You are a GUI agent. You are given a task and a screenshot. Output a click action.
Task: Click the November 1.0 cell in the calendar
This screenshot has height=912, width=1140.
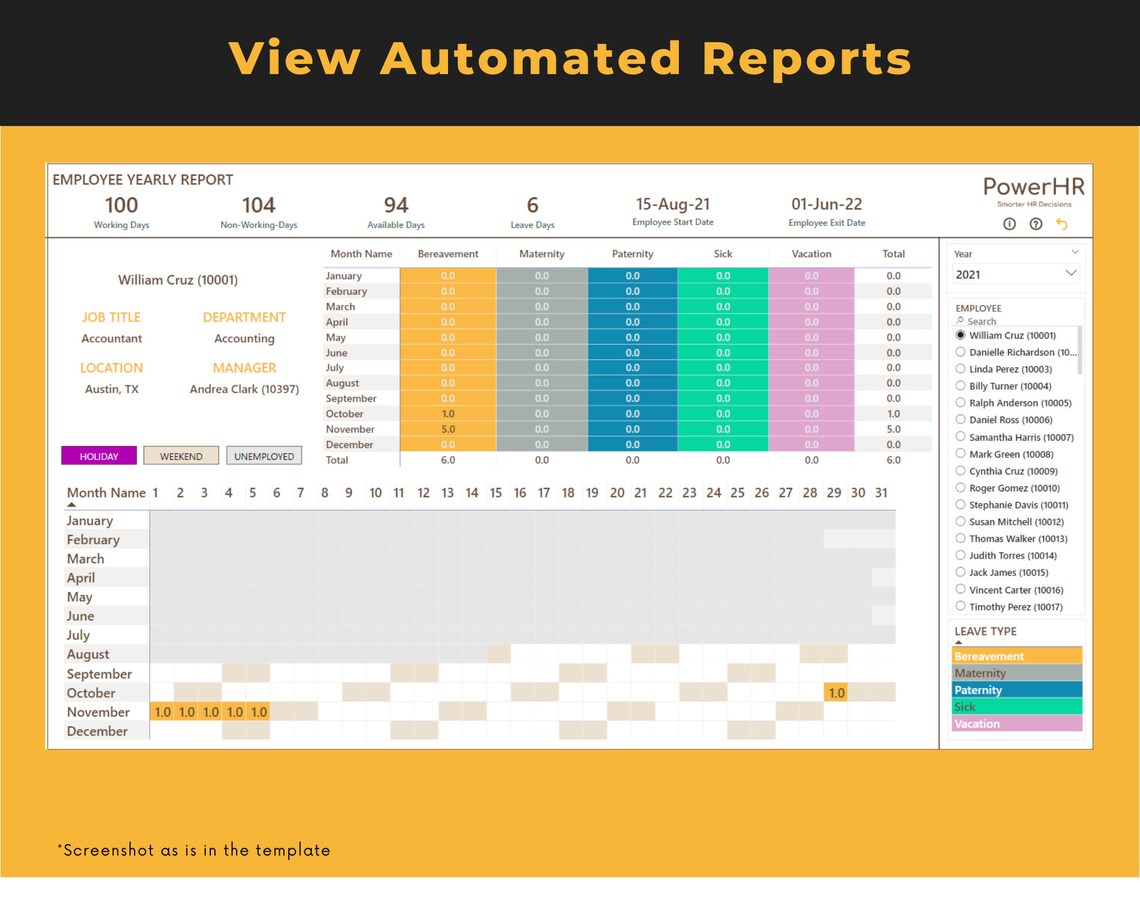[x=162, y=711]
